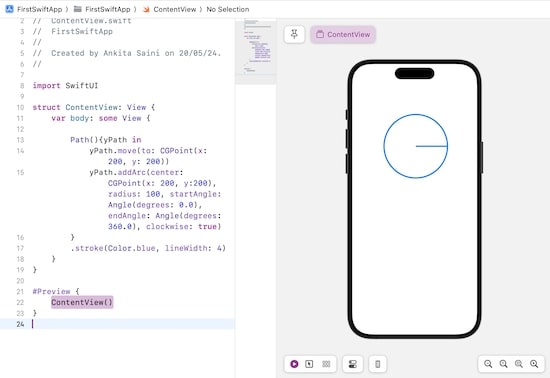Click line number 13 in the gutter
This screenshot has width=550, height=378.
(x=20, y=140)
